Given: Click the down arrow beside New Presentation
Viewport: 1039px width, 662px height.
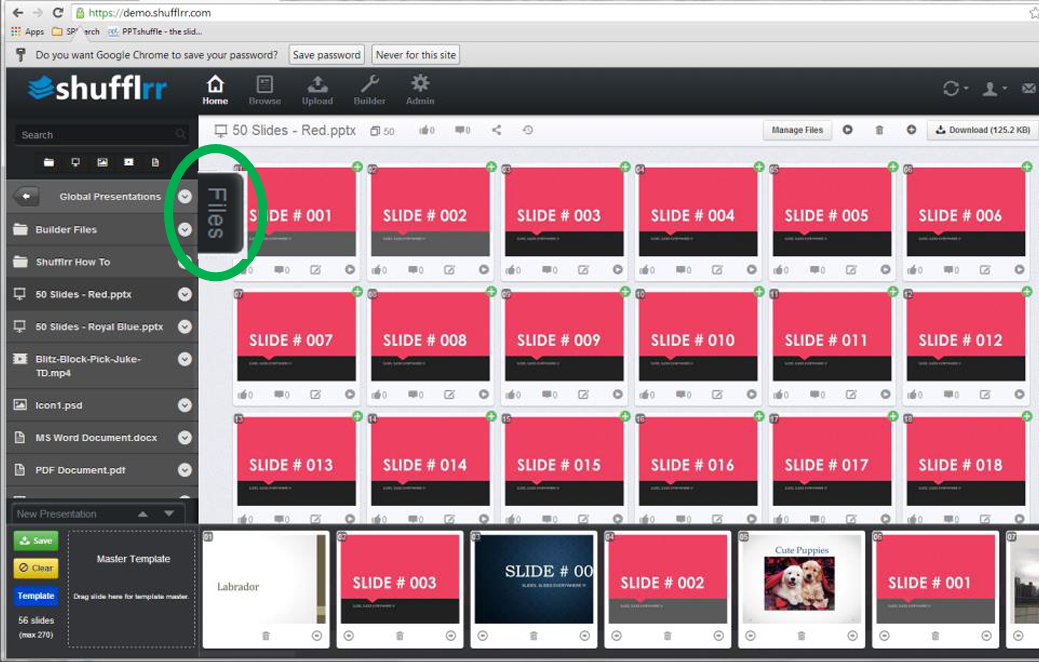Looking at the screenshot, I should coord(169,514).
